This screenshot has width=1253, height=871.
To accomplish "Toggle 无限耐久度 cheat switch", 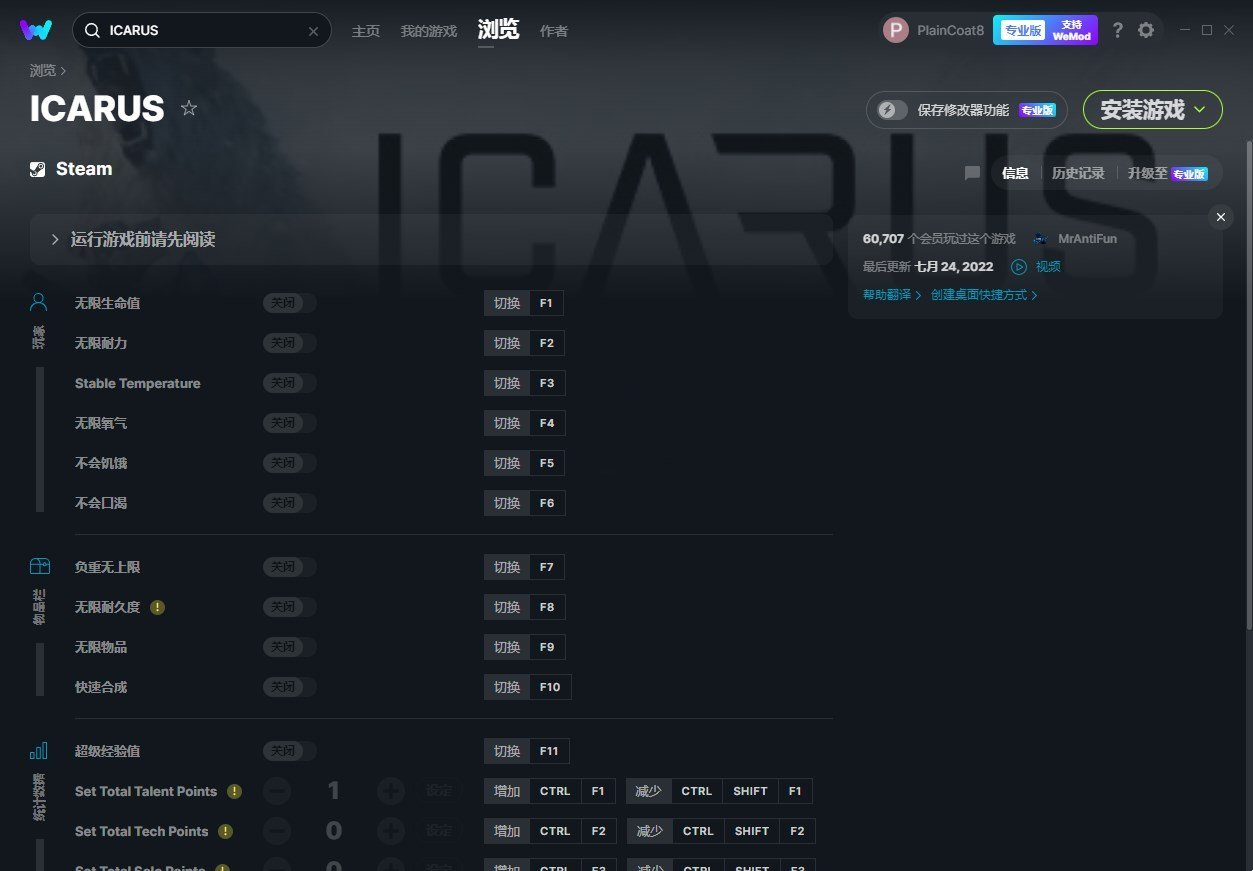I will [290, 607].
